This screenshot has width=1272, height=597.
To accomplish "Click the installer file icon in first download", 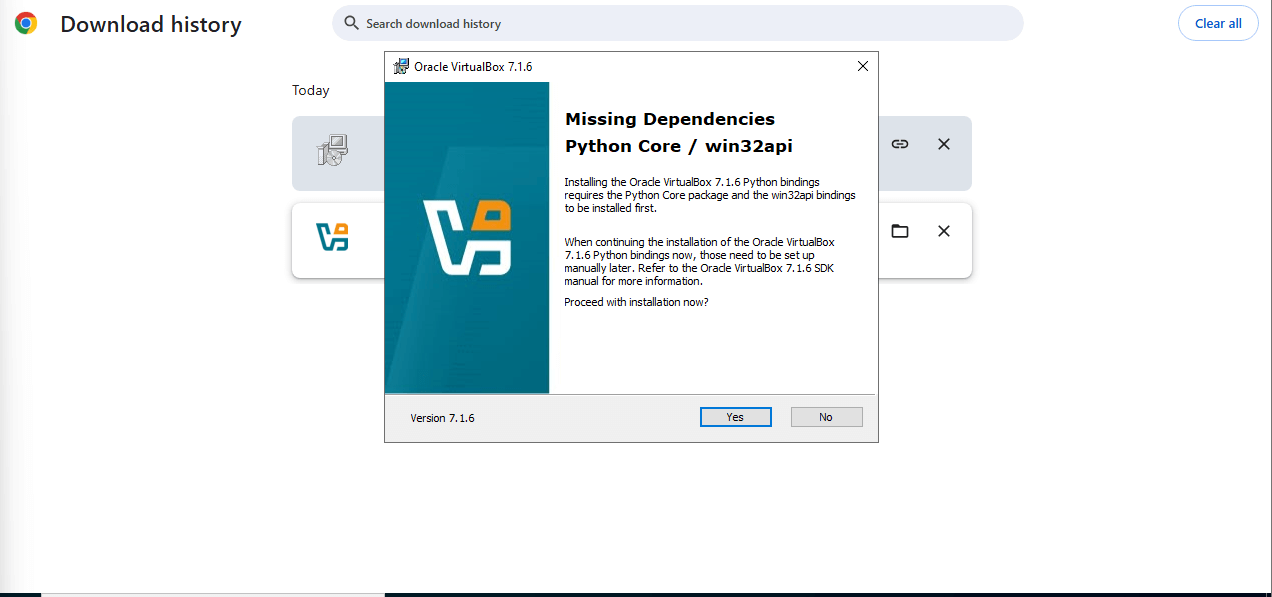I will [x=332, y=150].
